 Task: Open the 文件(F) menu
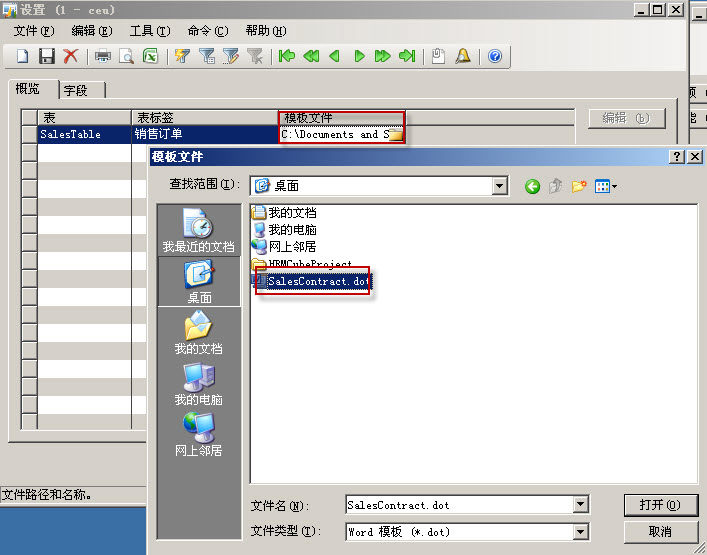point(34,31)
